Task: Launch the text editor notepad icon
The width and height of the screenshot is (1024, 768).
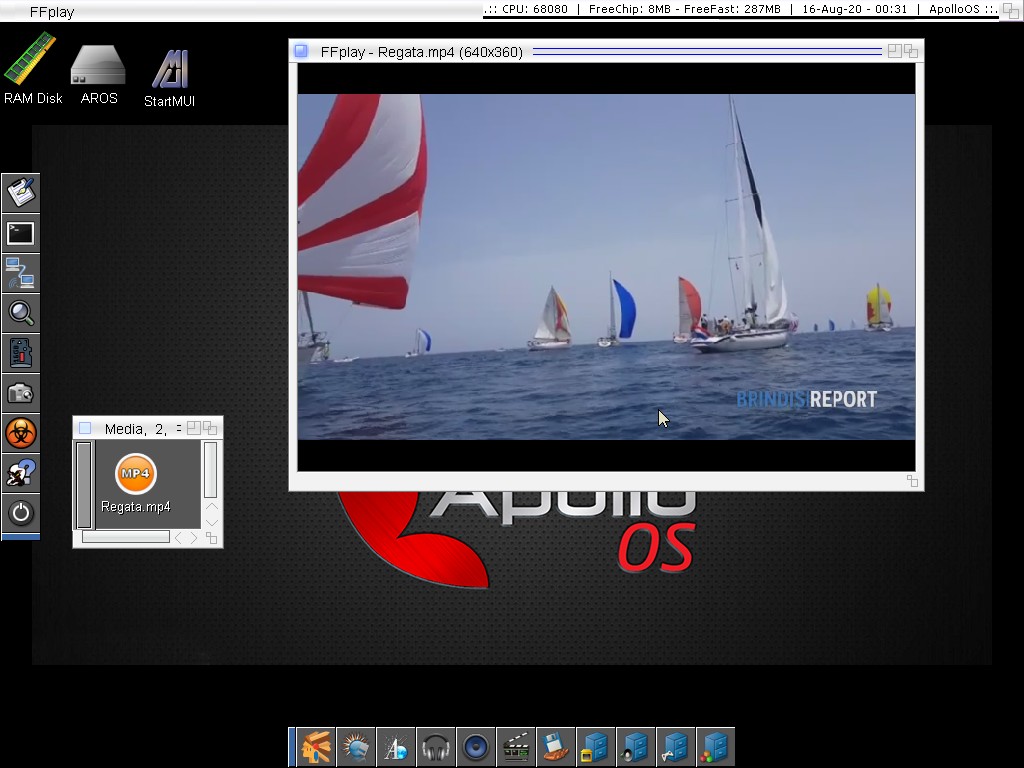Action: pyautogui.click(x=20, y=192)
